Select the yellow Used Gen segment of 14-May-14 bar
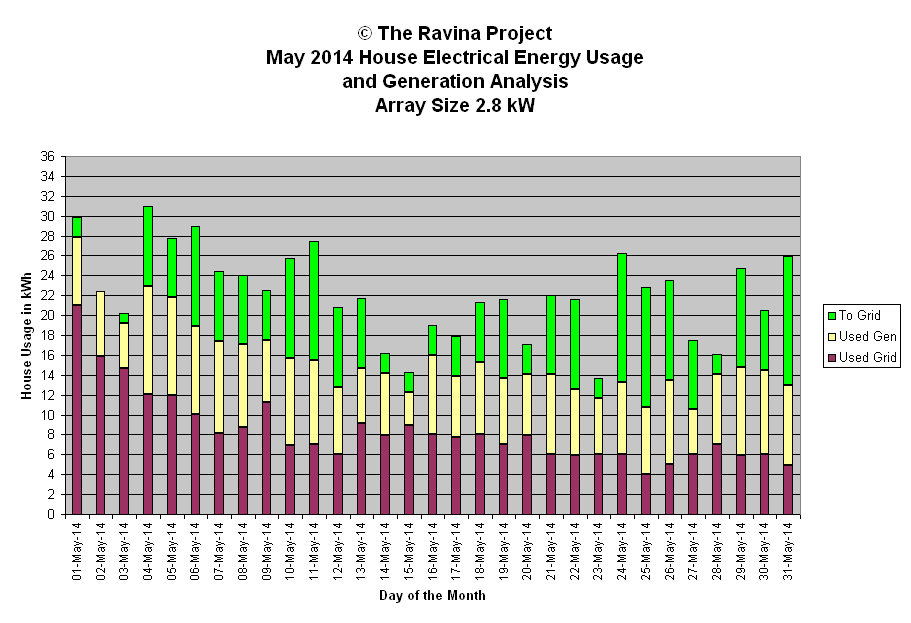This screenshot has width=911, height=623. [x=385, y=404]
